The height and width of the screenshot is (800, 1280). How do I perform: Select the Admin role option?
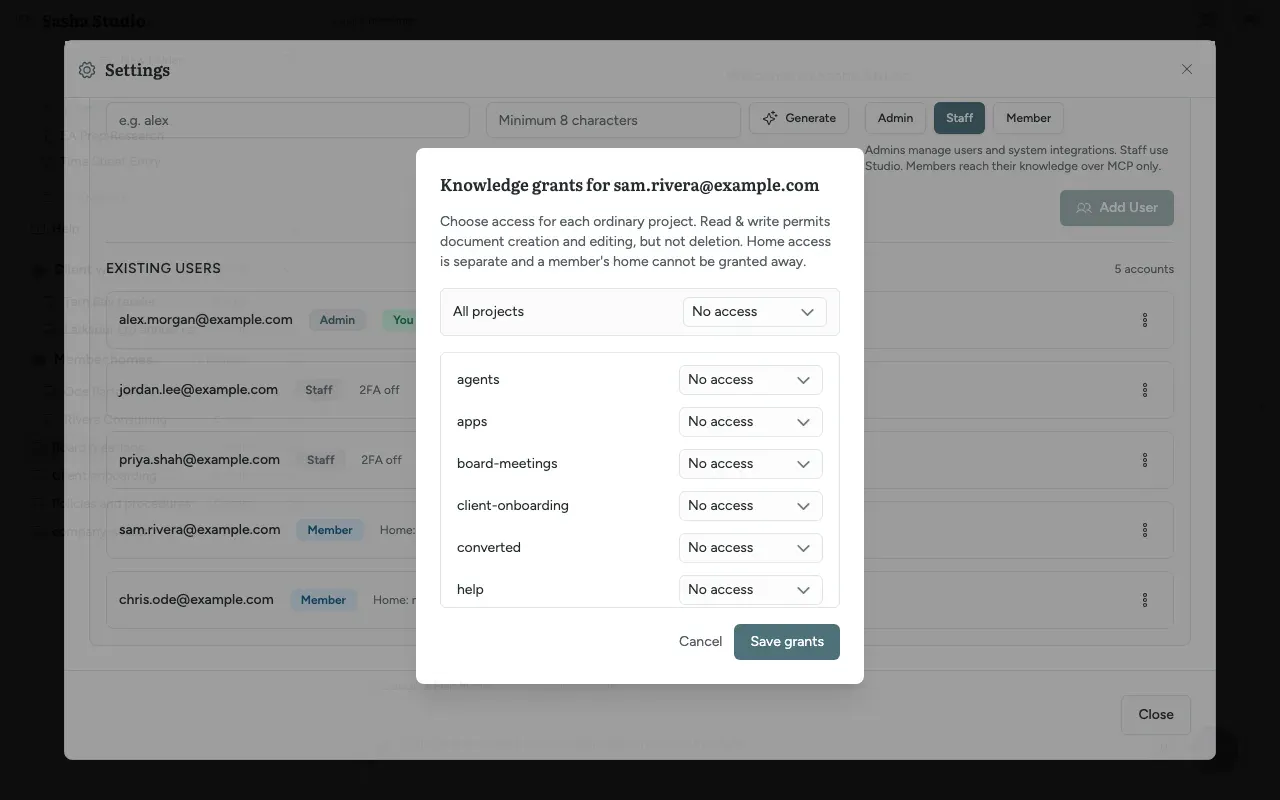[895, 118]
